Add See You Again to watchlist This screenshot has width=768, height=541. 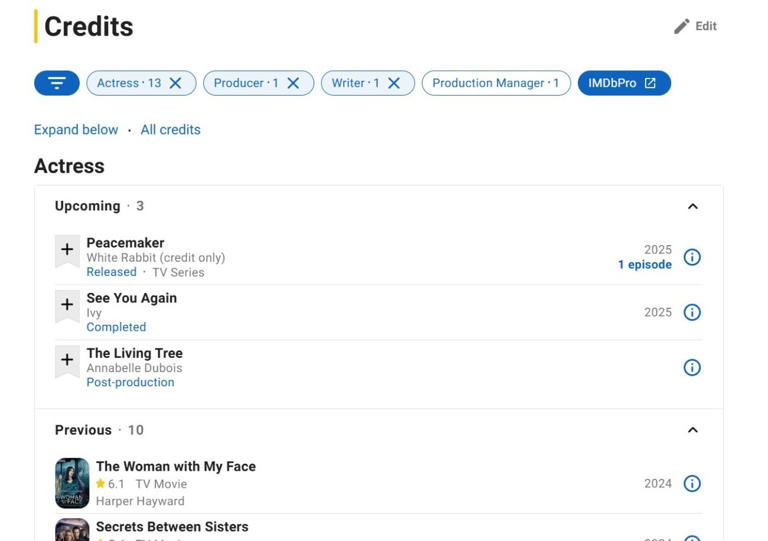67,305
